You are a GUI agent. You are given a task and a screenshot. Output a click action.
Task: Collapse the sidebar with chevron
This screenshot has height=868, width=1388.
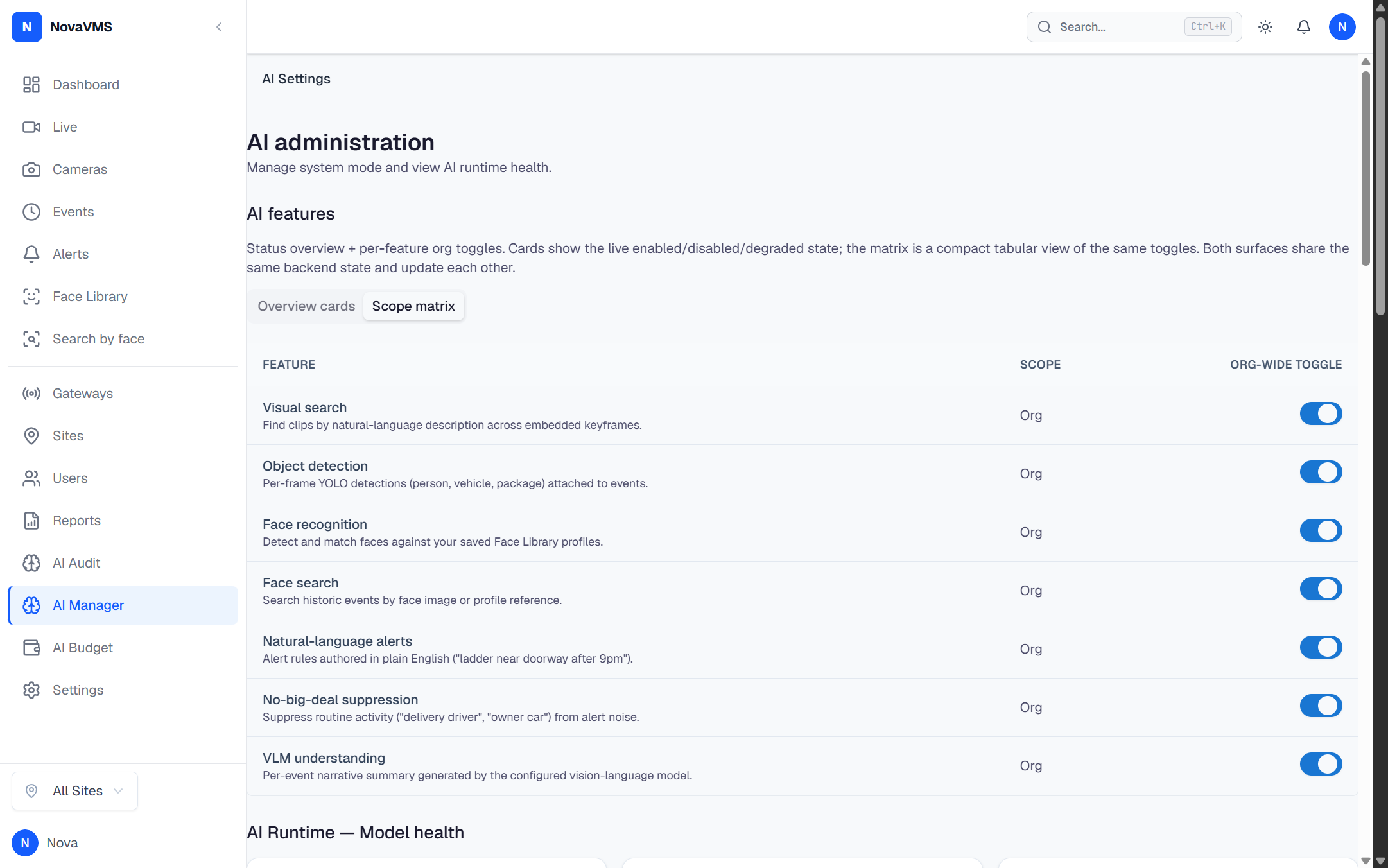(219, 27)
